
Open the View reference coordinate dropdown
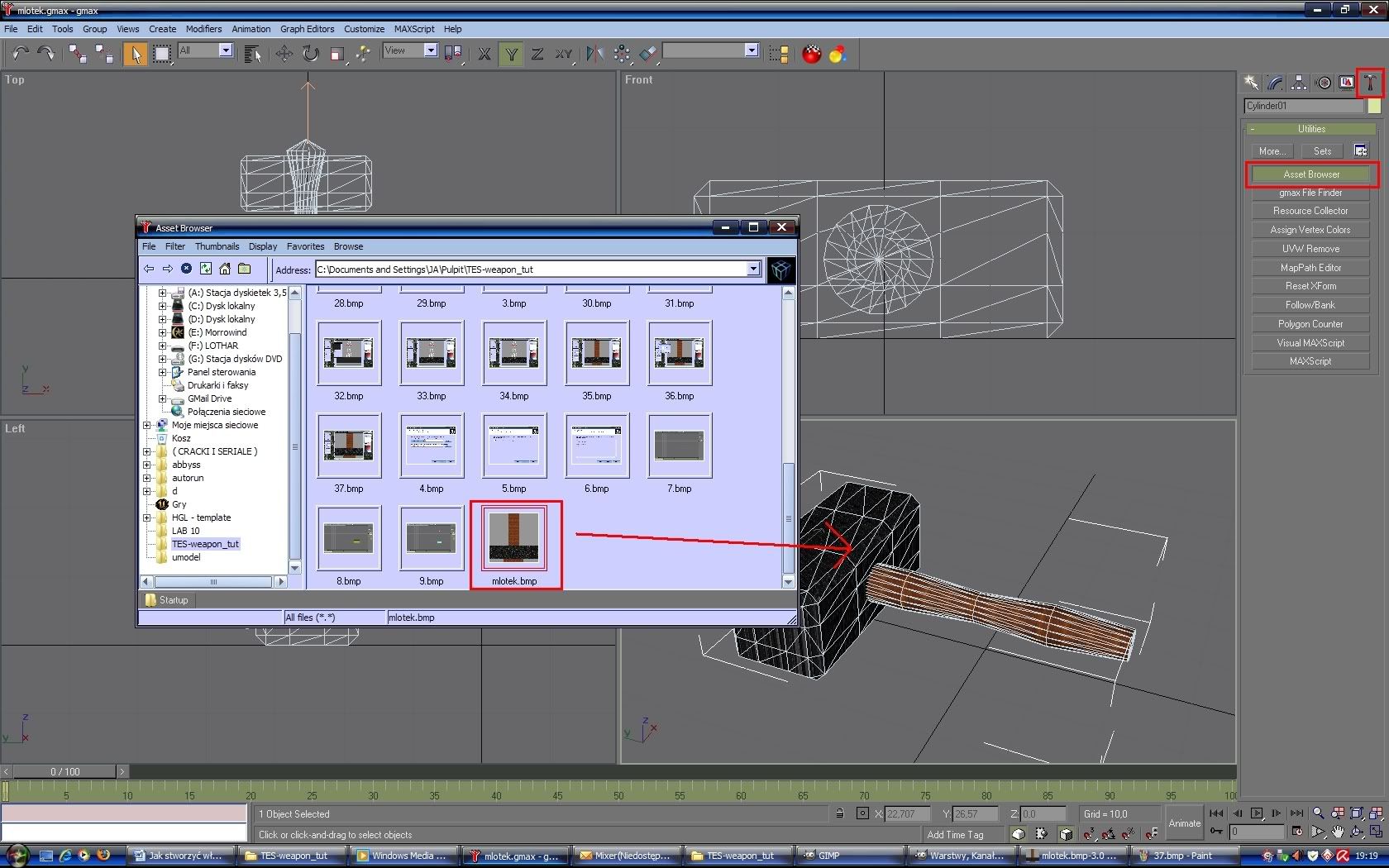coord(430,50)
